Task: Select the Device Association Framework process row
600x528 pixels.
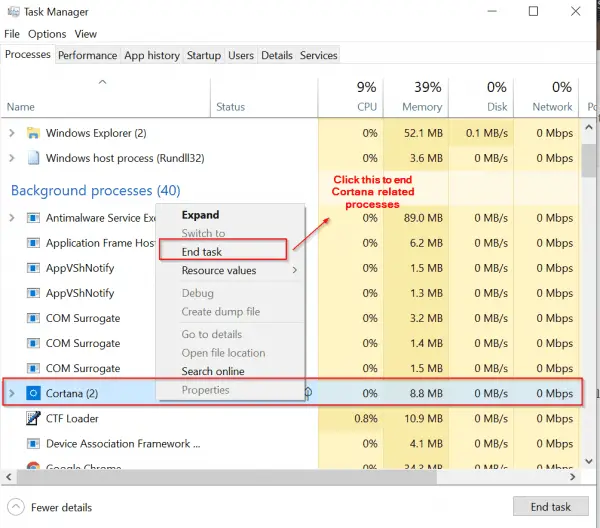Action: click(x=291, y=443)
